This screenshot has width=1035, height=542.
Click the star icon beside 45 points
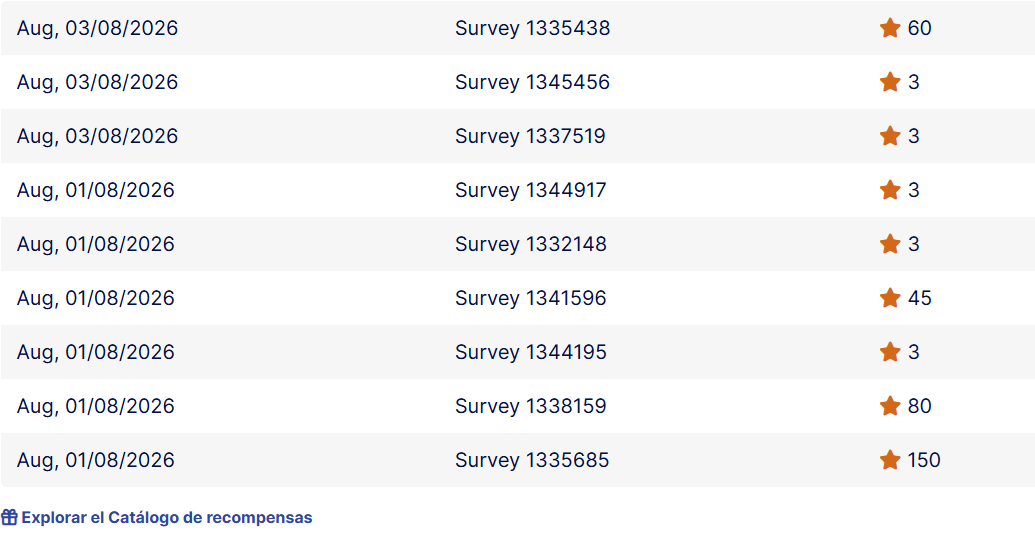(890, 298)
